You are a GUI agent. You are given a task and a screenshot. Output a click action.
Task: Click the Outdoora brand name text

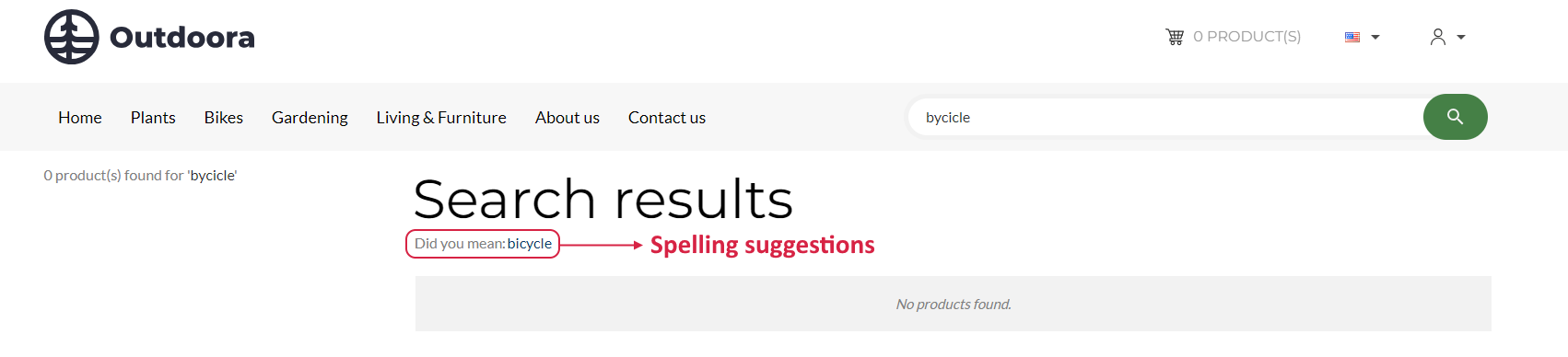pos(182,38)
